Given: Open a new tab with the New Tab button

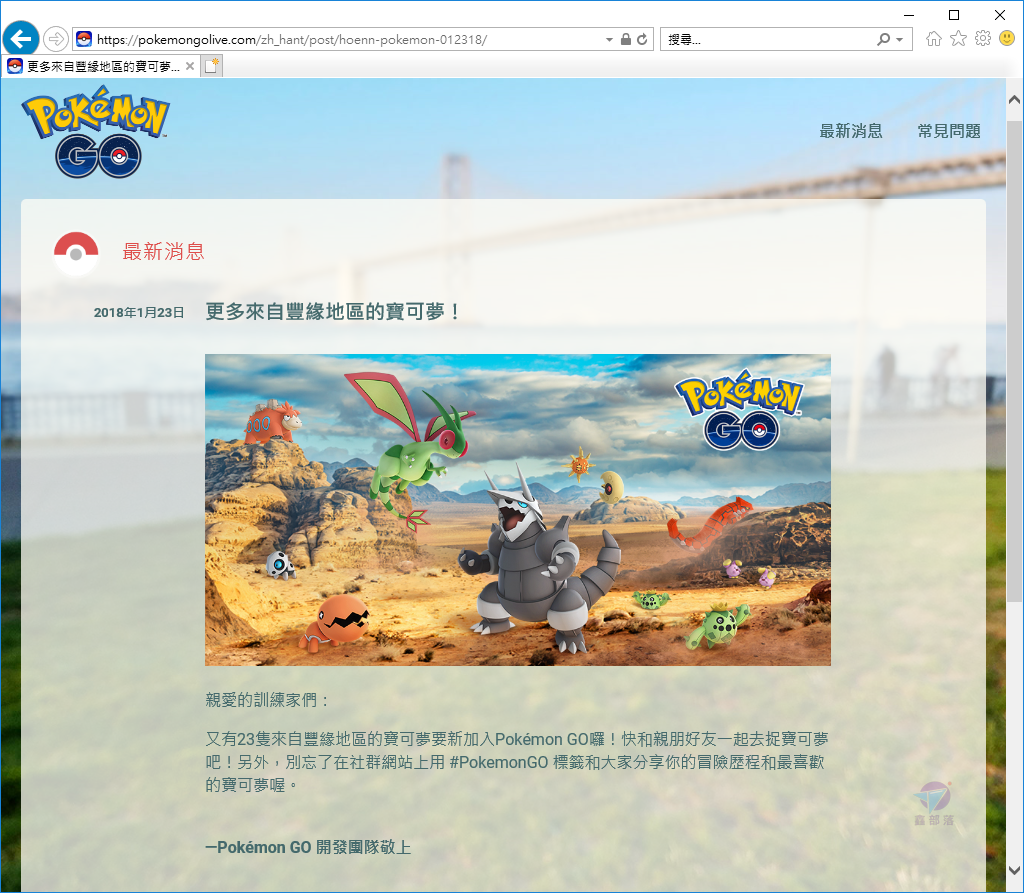Looking at the screenshot, I should tap(212, 66).
